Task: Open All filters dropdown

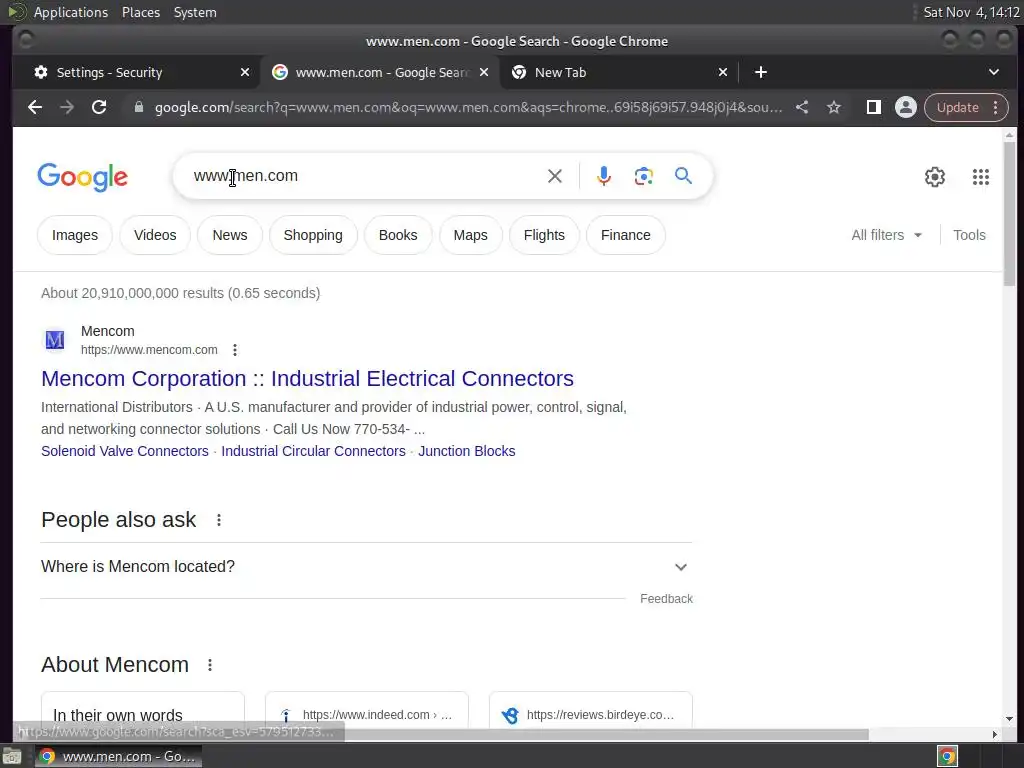Action: 886,235
